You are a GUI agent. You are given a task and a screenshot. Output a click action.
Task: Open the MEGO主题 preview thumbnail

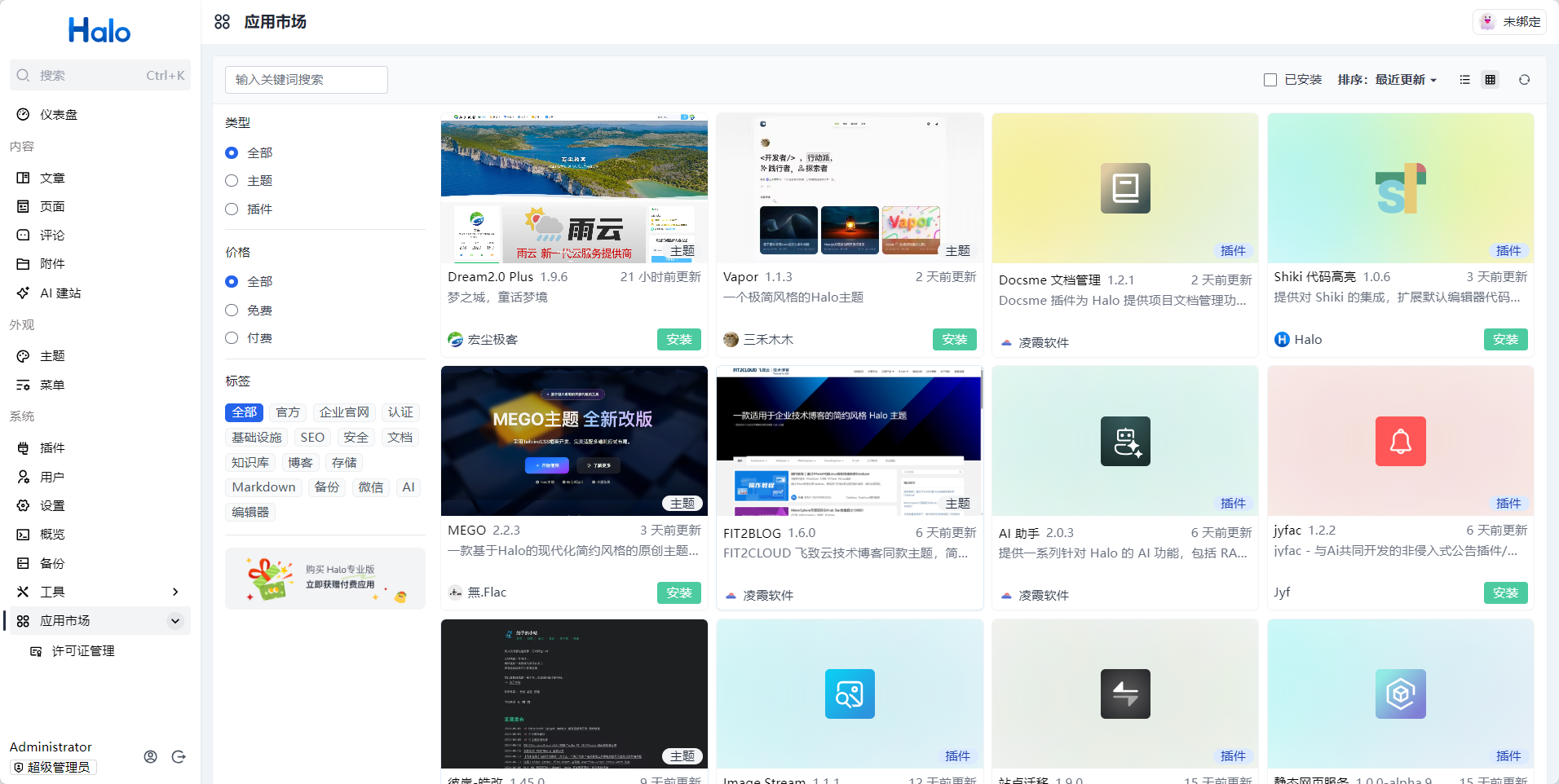(574, 441)
